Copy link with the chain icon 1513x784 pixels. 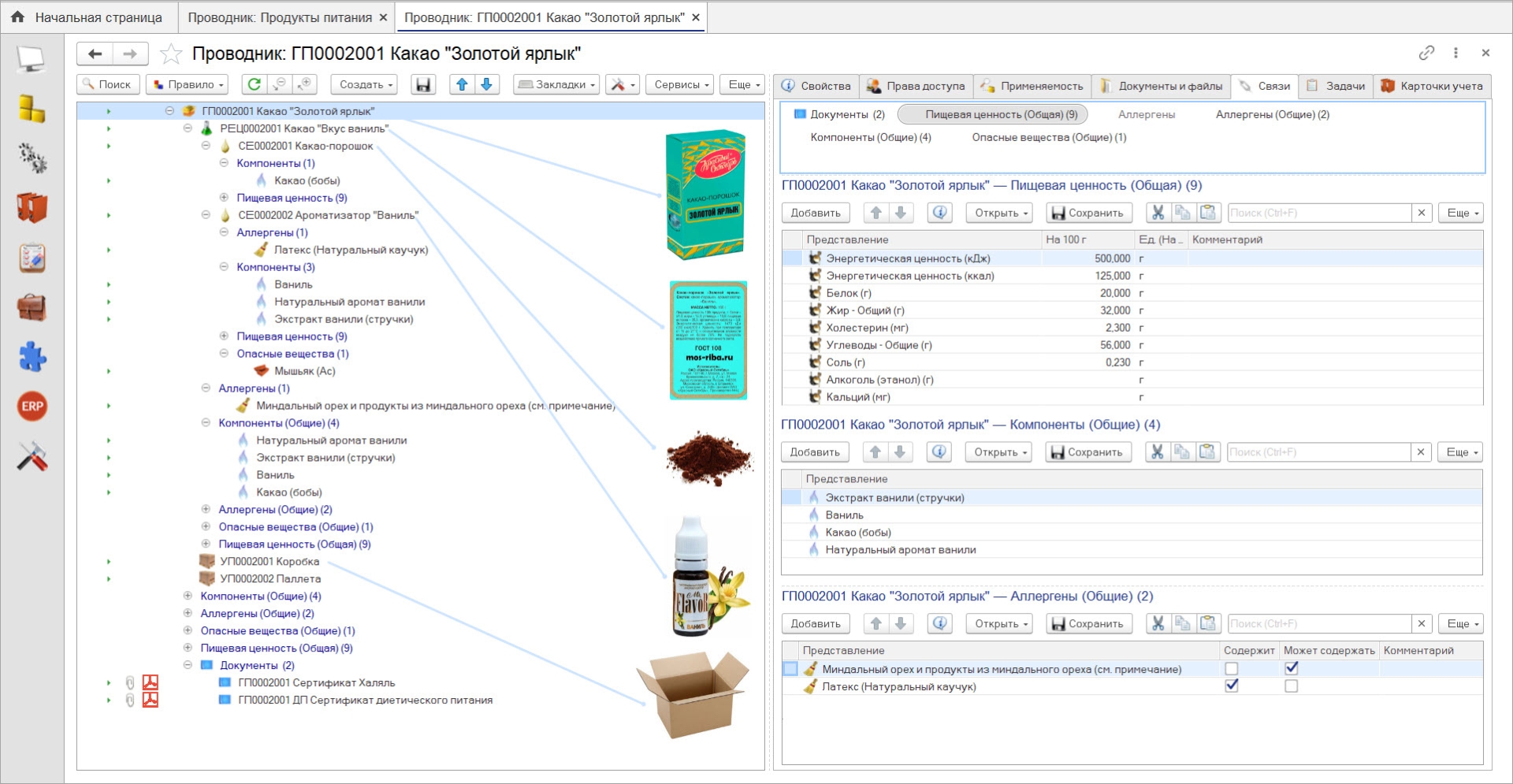[1426, 53]
